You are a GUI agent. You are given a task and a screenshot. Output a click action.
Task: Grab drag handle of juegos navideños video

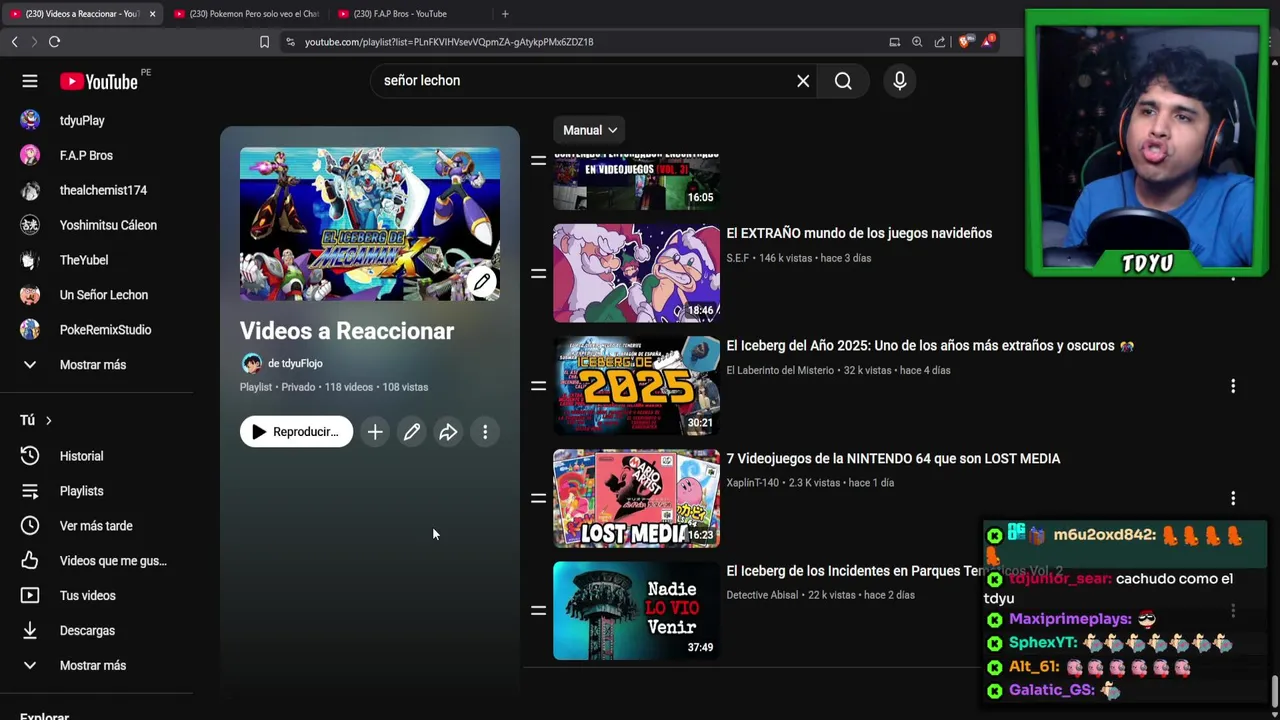[538, 273]
